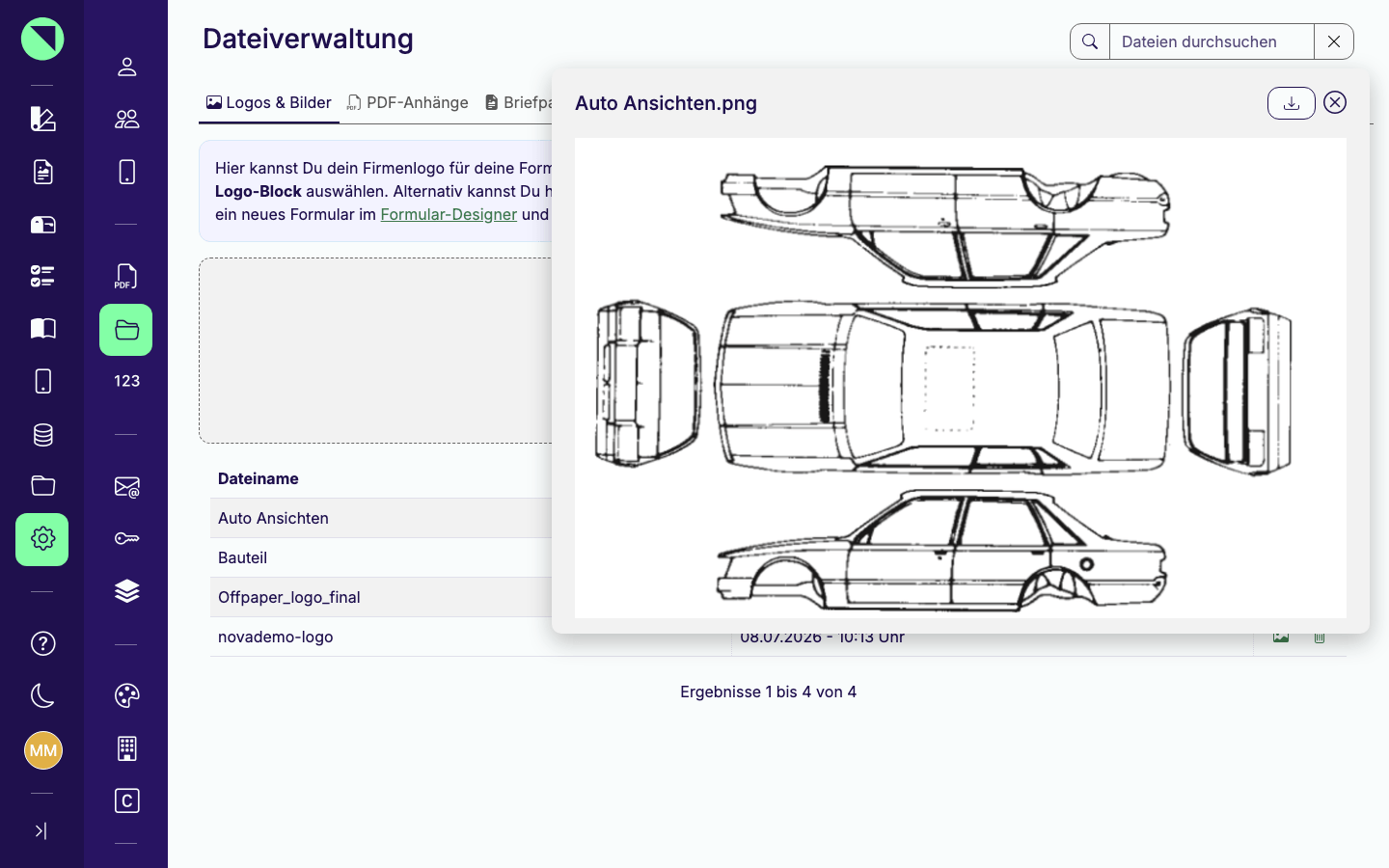Image resolution: width=1389 pixels, height=868 pixels.
Task: Open the color palette theme icon
Action: (126, 695)
